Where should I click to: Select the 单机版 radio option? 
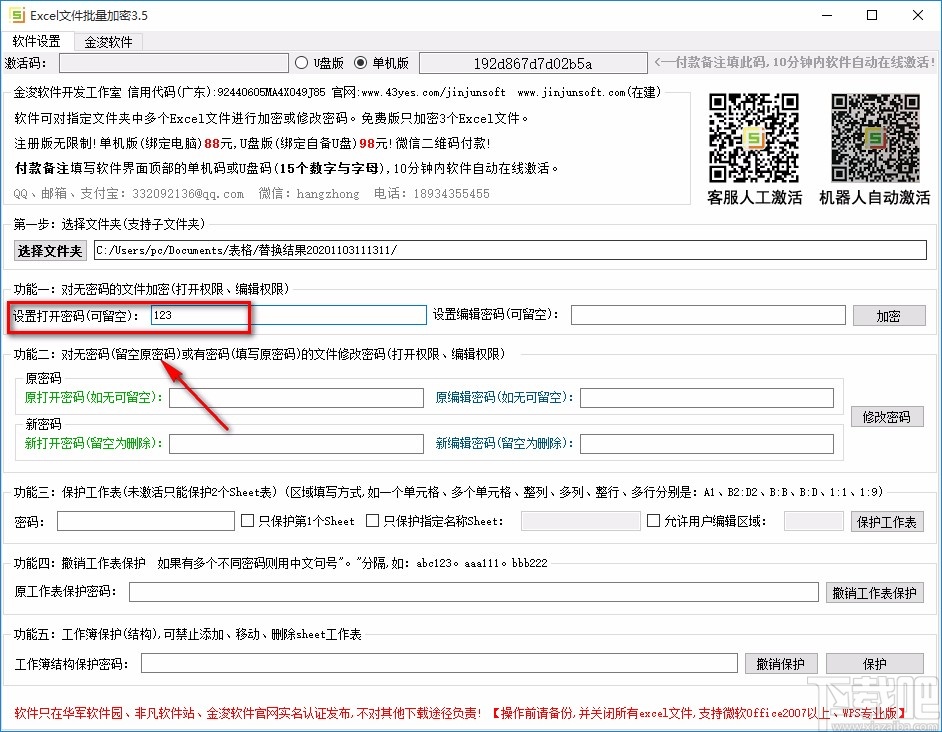[x=361, y=62]
